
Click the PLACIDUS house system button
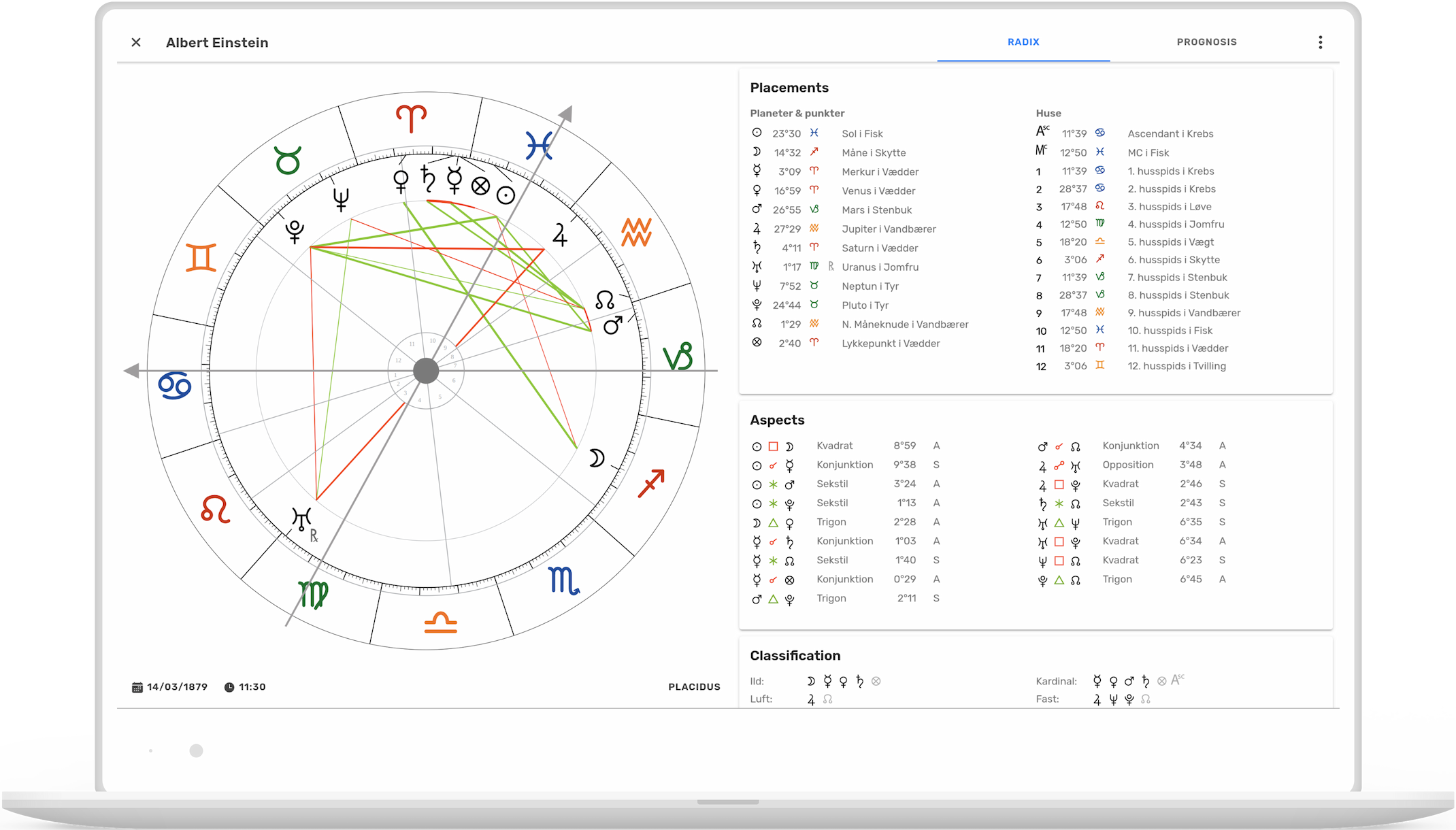(694, 687)
